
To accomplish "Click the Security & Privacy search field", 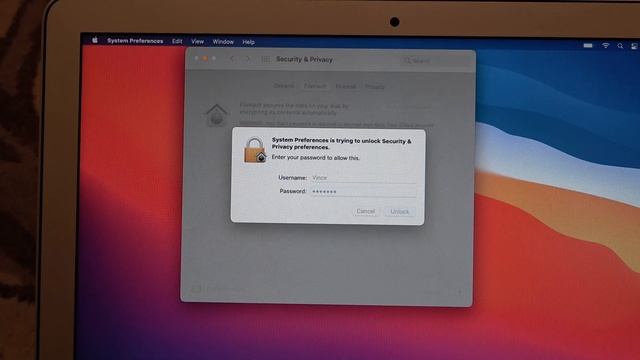I will 436,60.
